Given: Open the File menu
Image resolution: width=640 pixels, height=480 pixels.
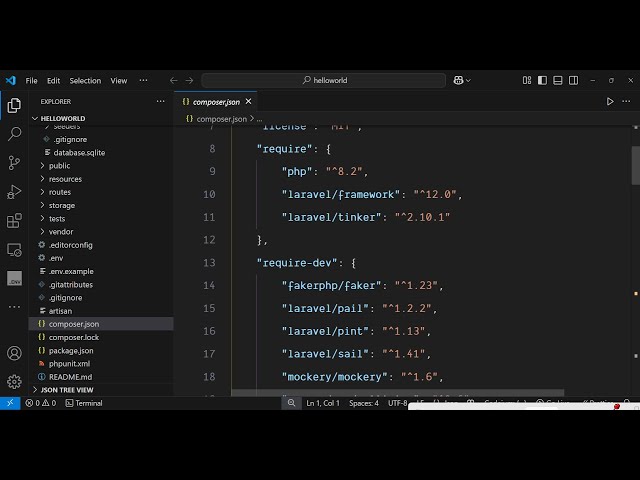Looking at the screenshot, I should click(x=31, y=80).
